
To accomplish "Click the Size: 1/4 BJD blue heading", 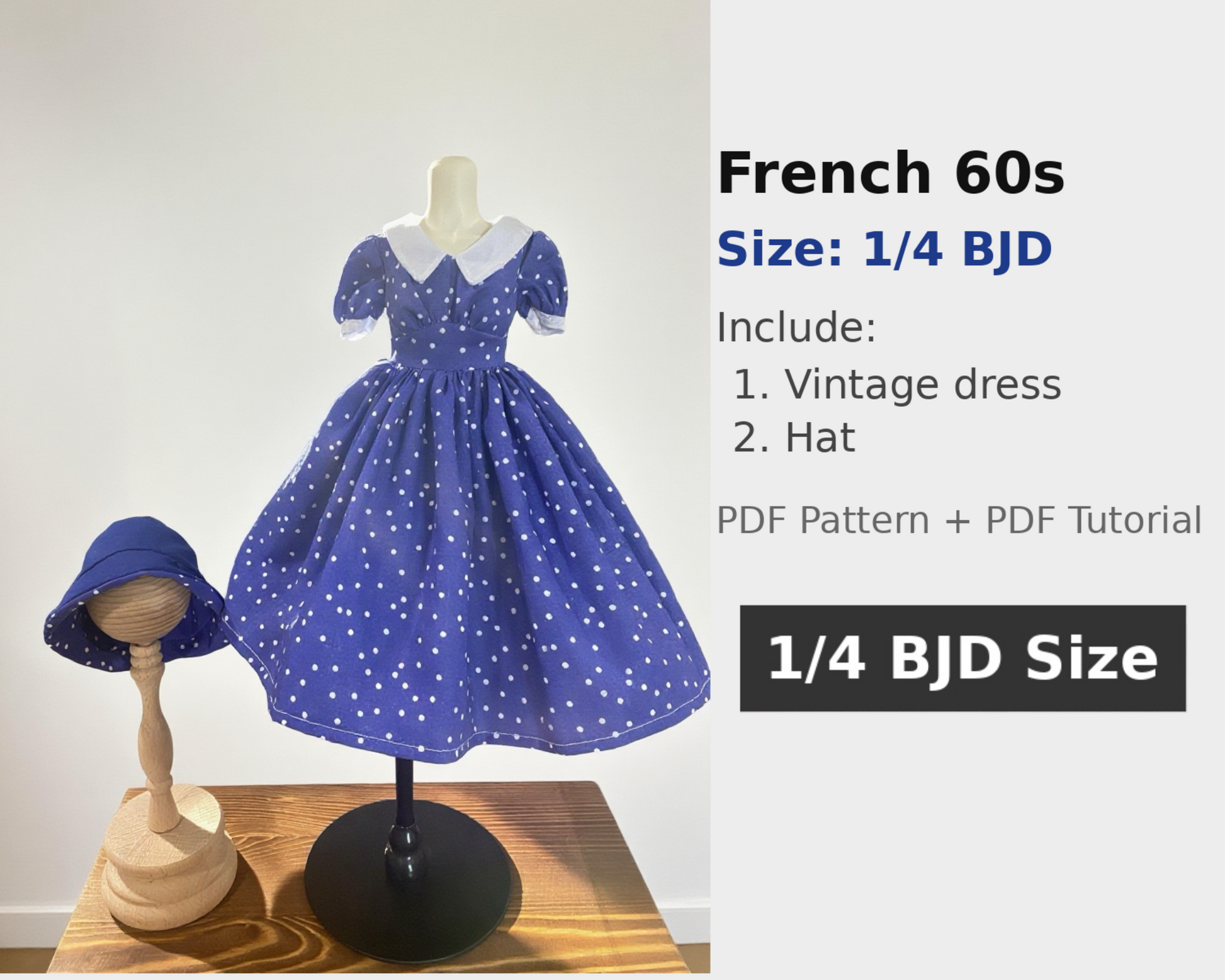I will click(x=884, y=249).
